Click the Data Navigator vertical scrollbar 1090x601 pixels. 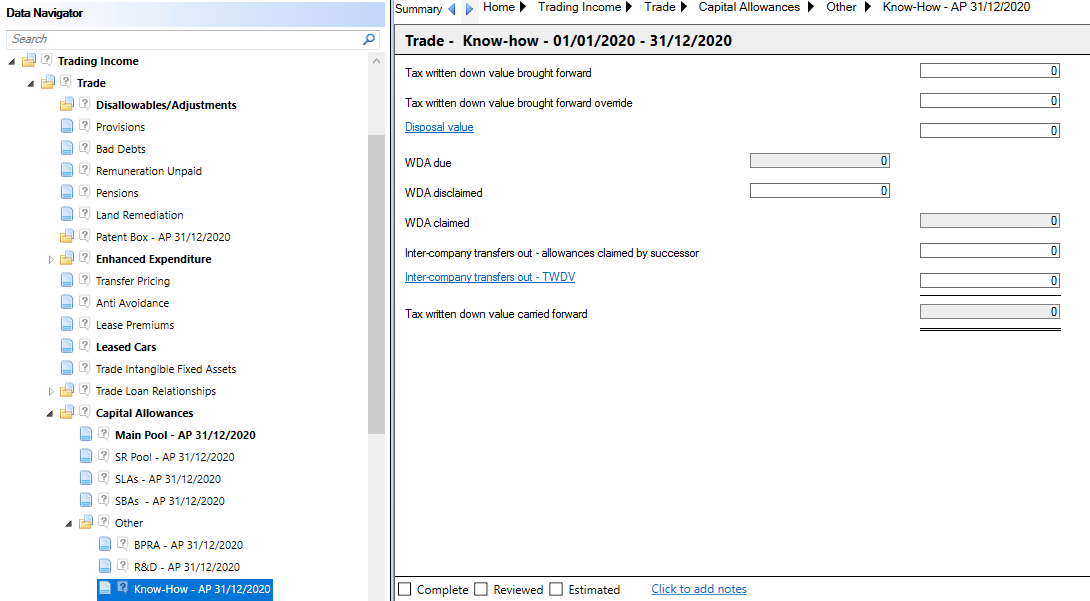click(376, 284)
